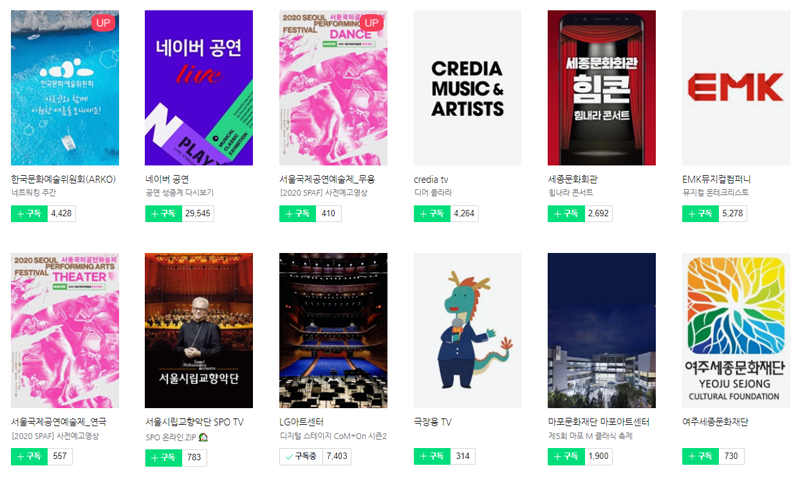800x477 pixels.
Task: Subscribe to 마포문화재단 마포아트센터 channel
Action: (x=566, y=456)
